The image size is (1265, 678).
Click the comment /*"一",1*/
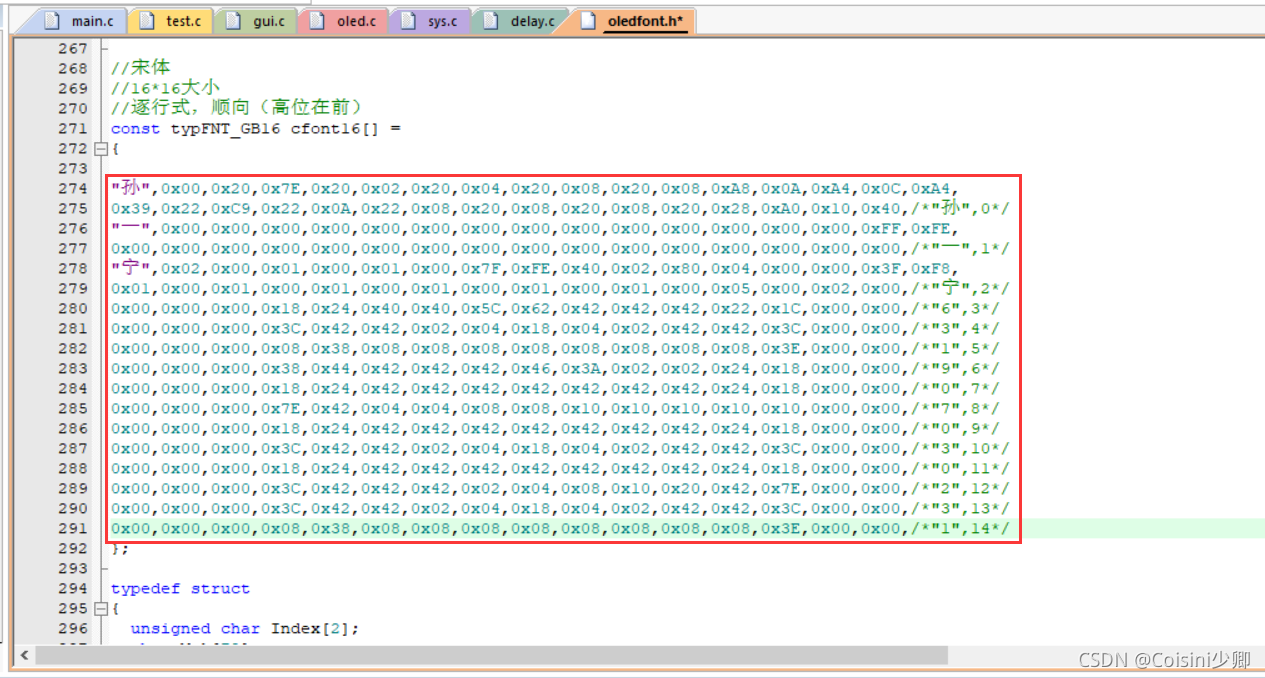tap(960, 248)
